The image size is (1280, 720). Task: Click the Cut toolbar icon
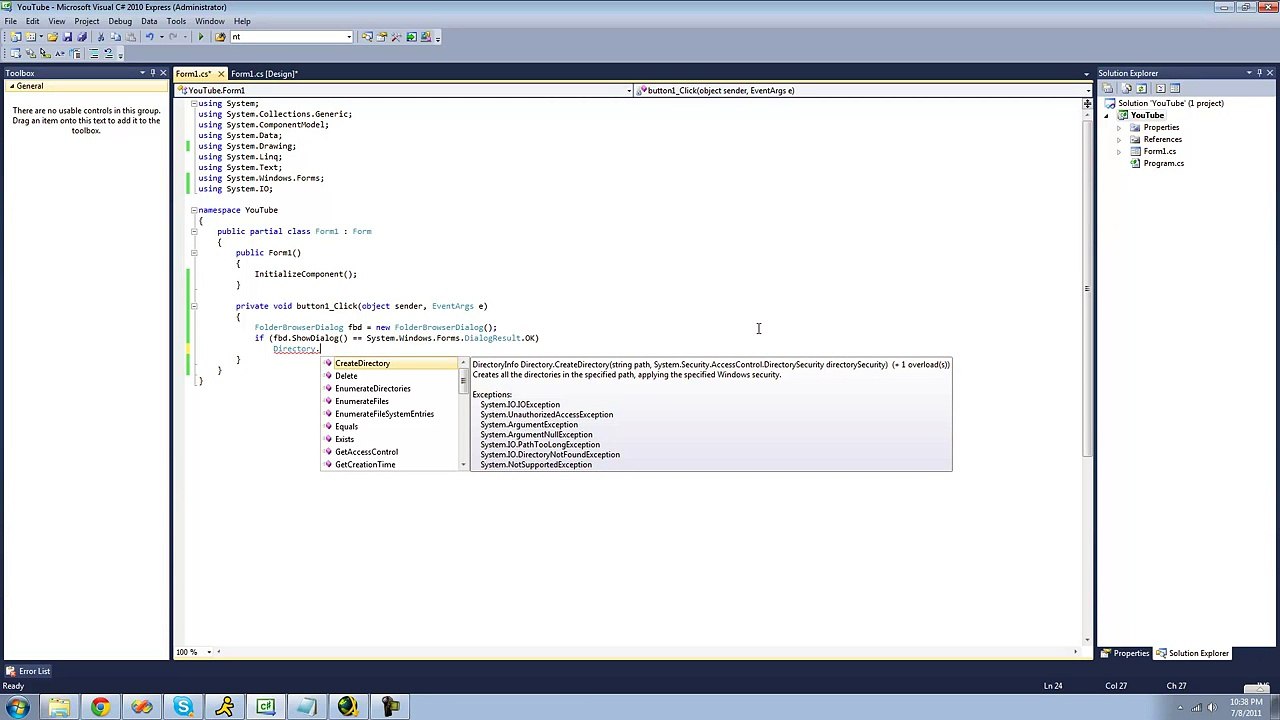101,37
